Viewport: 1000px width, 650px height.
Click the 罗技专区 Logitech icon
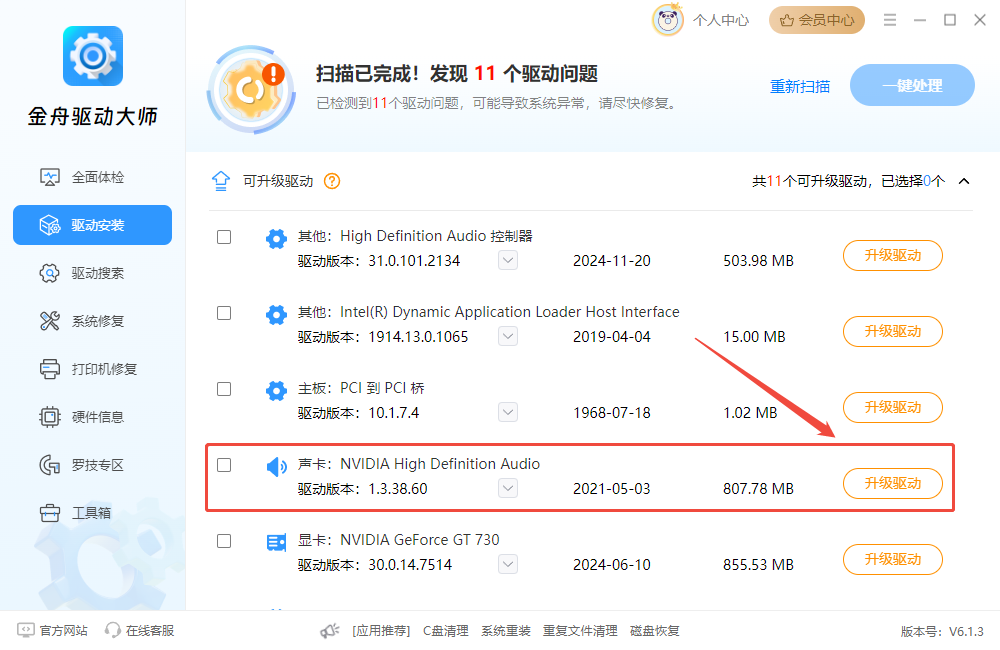pyautogui.click(x=50, y=465)
